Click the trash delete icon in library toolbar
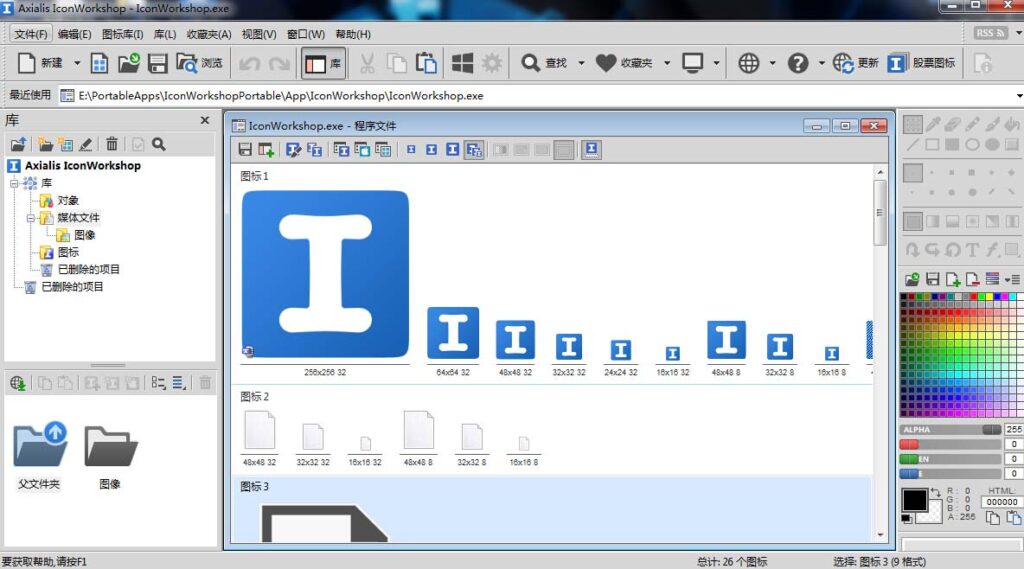This screenshot has height=569, width=1024. pyautogui.click(x=112, y=144)
